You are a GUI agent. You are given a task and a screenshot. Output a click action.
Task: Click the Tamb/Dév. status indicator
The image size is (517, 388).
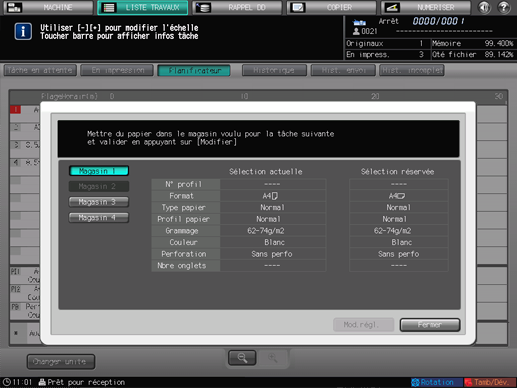[490, 382]
